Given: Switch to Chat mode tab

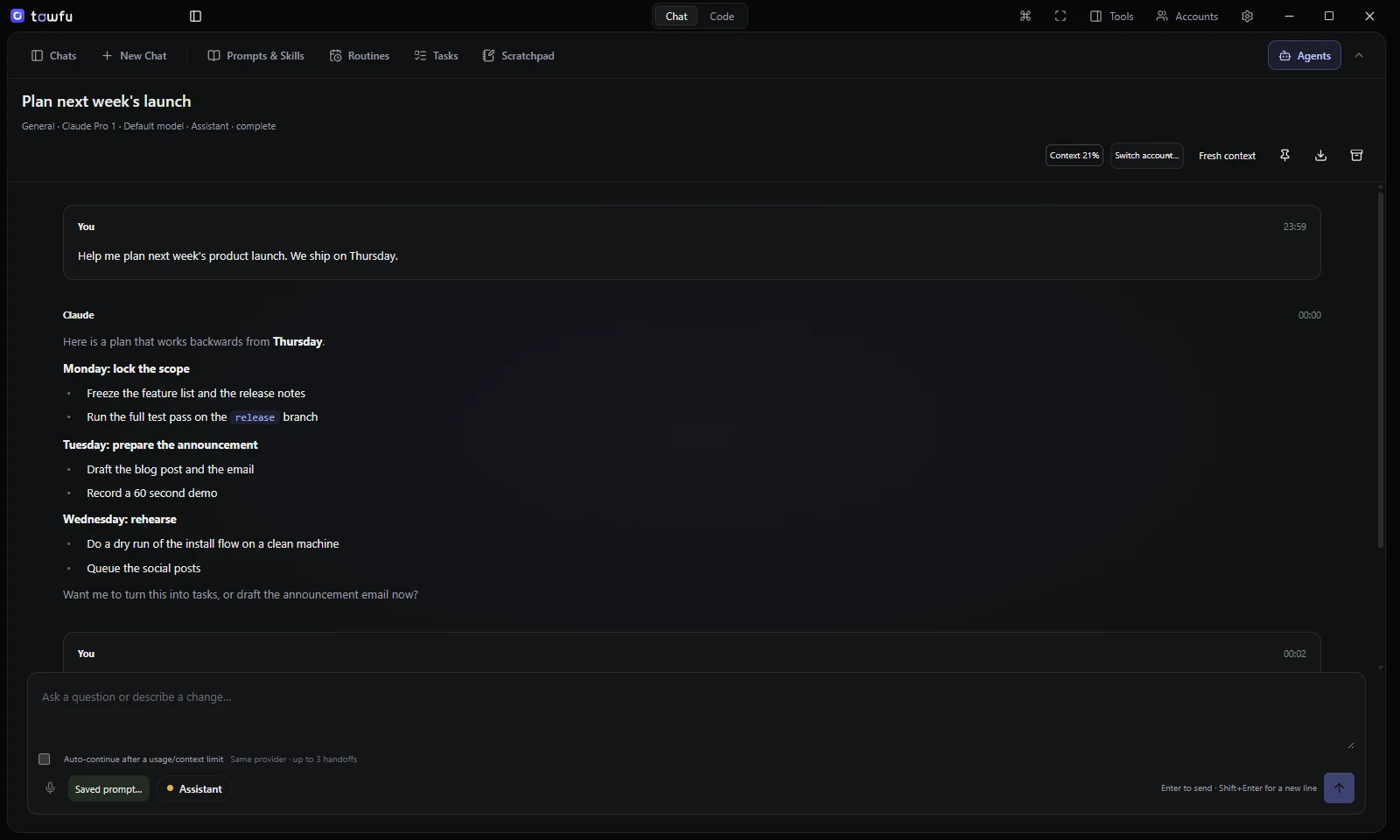Looking at the screenshot, I should point(676,16).
